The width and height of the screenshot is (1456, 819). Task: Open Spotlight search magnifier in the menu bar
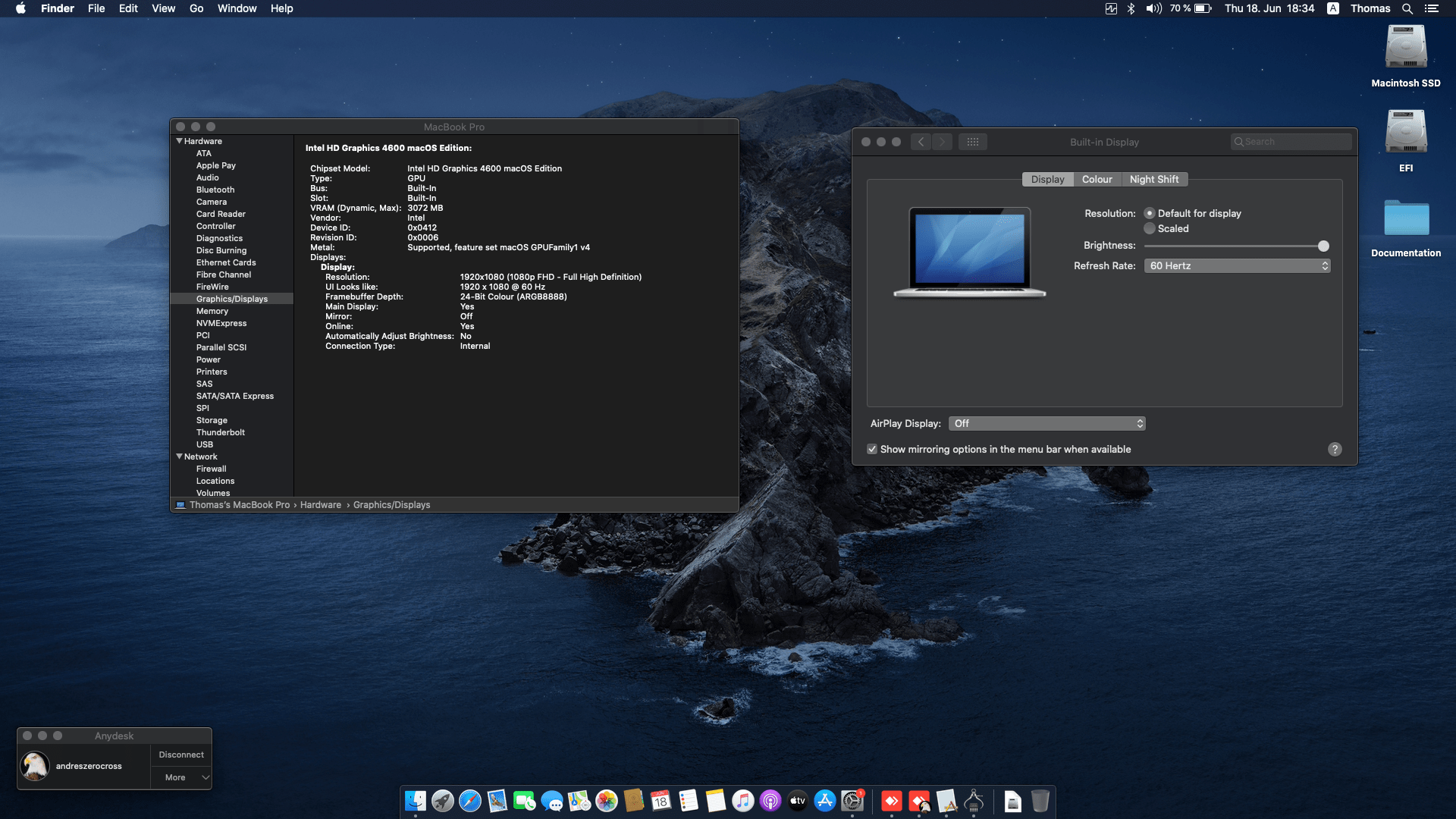[x=1407, y=8]
